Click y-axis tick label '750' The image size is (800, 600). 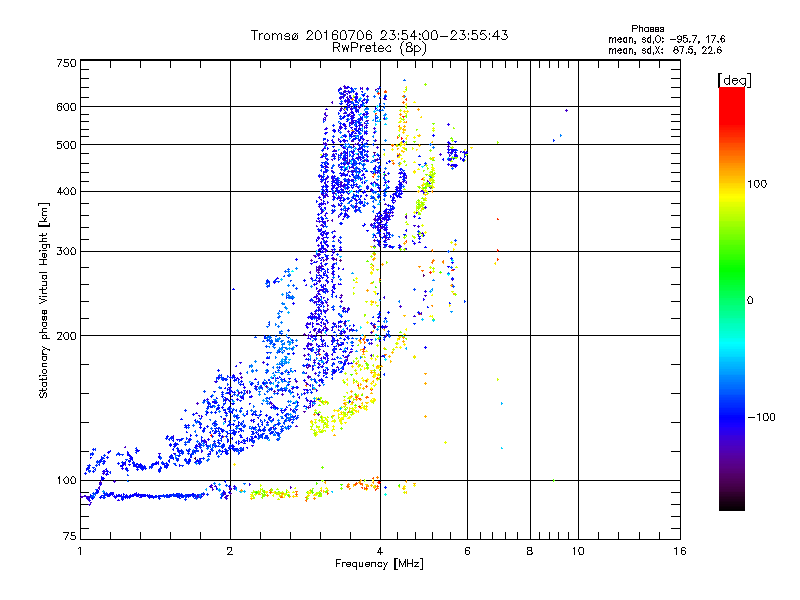coord(66,63)
